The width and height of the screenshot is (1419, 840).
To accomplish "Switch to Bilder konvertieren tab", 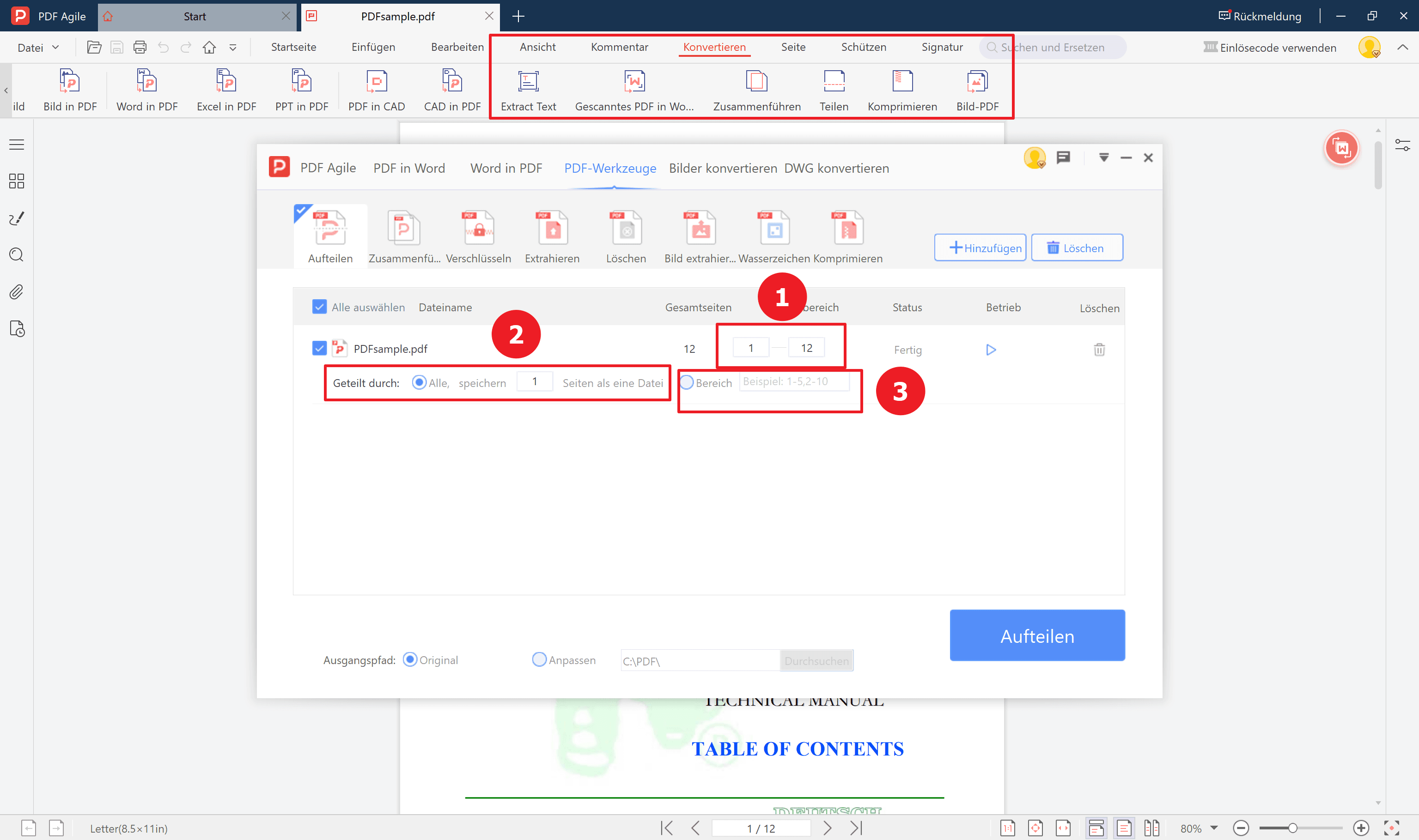I will (723, 168).
